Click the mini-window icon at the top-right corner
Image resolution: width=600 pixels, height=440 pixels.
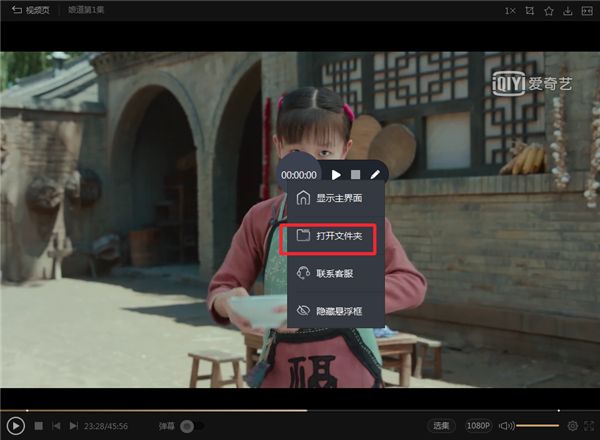click(x=587, y=11)
